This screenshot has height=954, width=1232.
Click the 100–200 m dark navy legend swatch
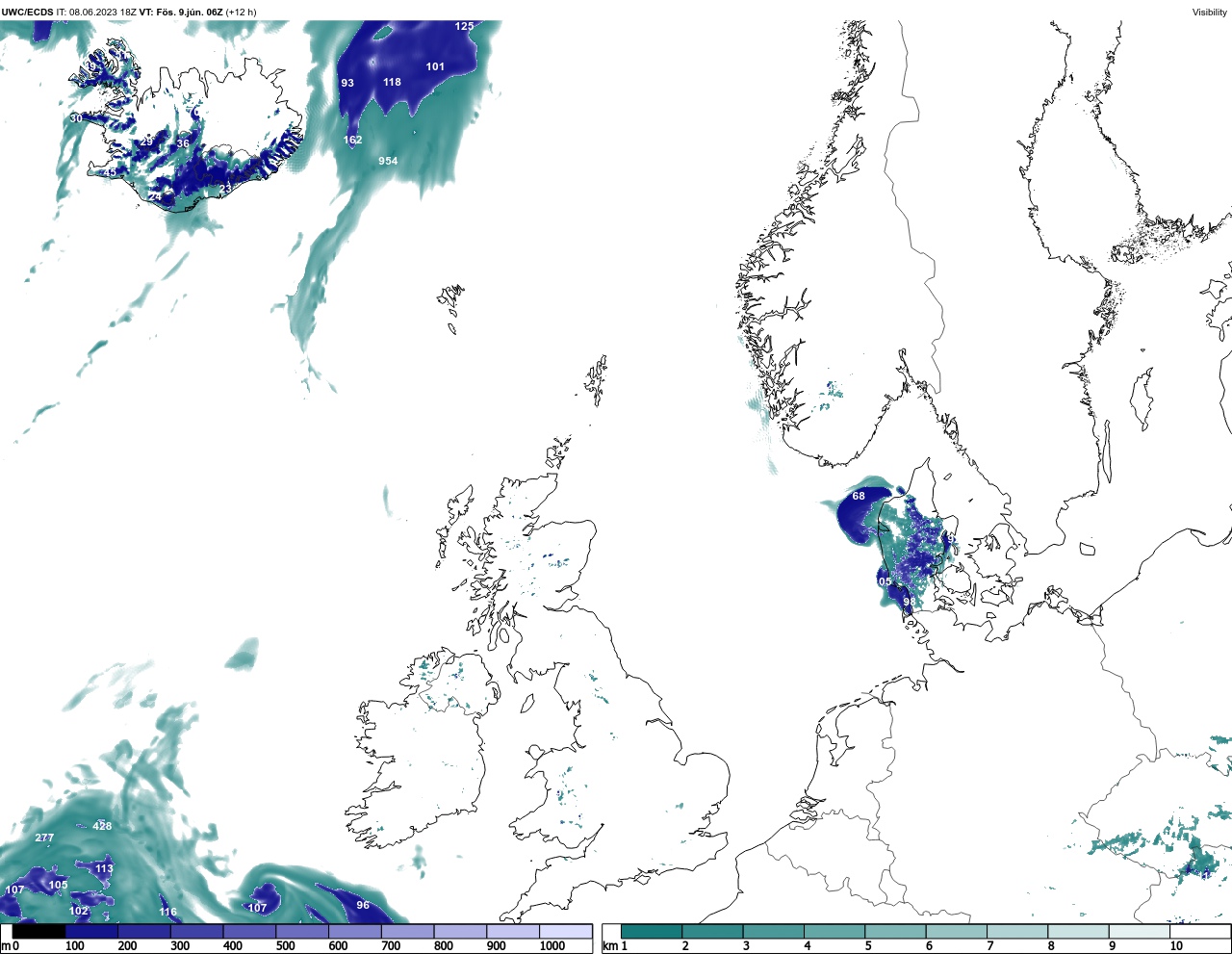coord(91,932)
